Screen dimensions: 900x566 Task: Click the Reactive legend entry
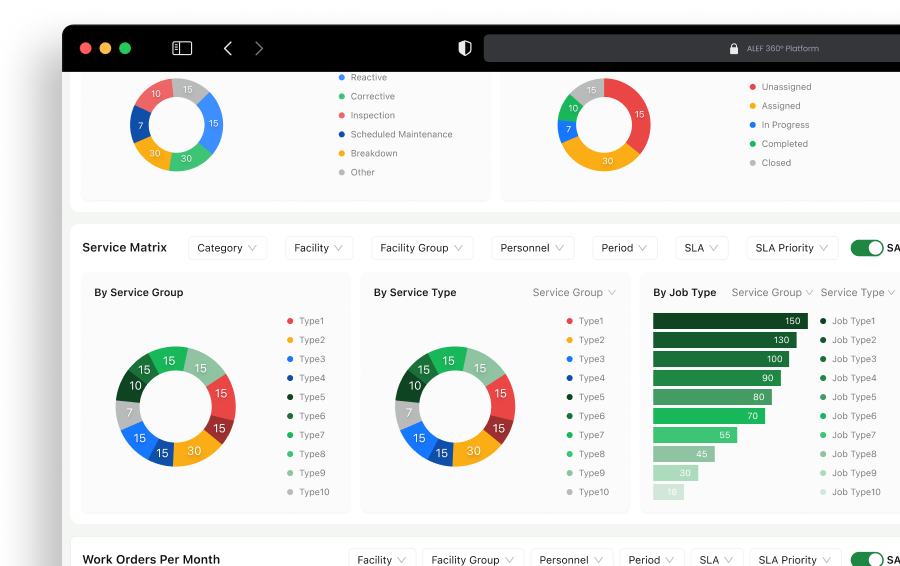pyautogui.click(x=363, y=77)
